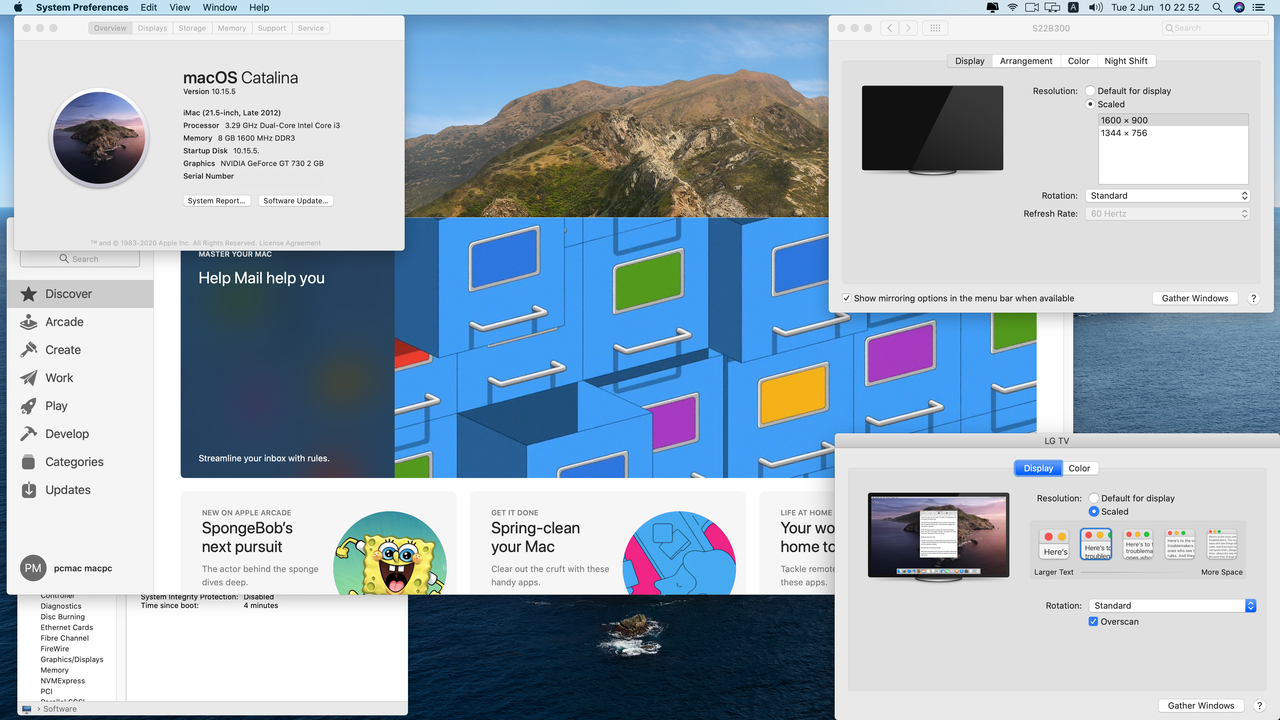Image resolution: width=1280 pixels, height=720 pixels.
Task: Select Graphics/Displays in System Information sidebar
Action: [72, 660]
